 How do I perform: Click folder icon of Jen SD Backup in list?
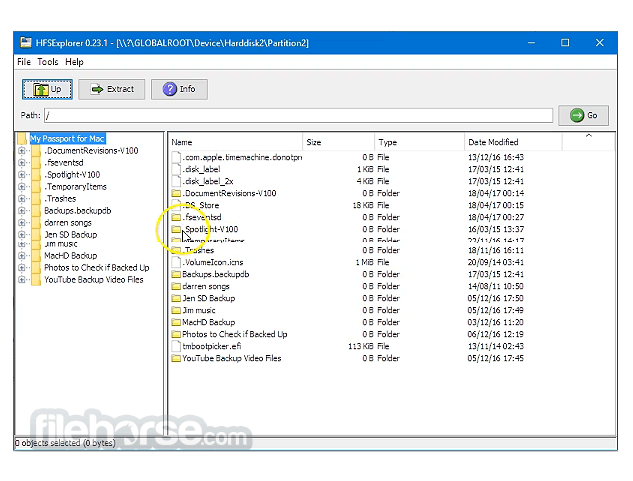coord(176,298)
